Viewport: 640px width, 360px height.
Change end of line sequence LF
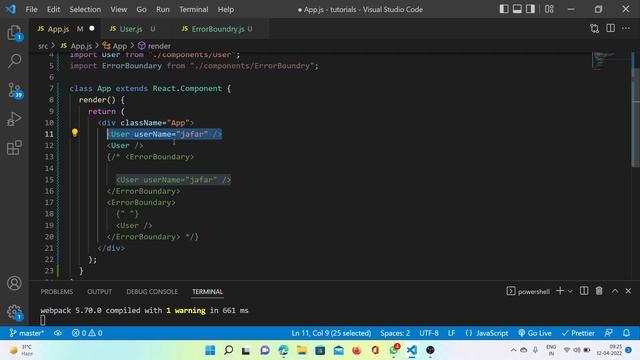tap(451, 333)
